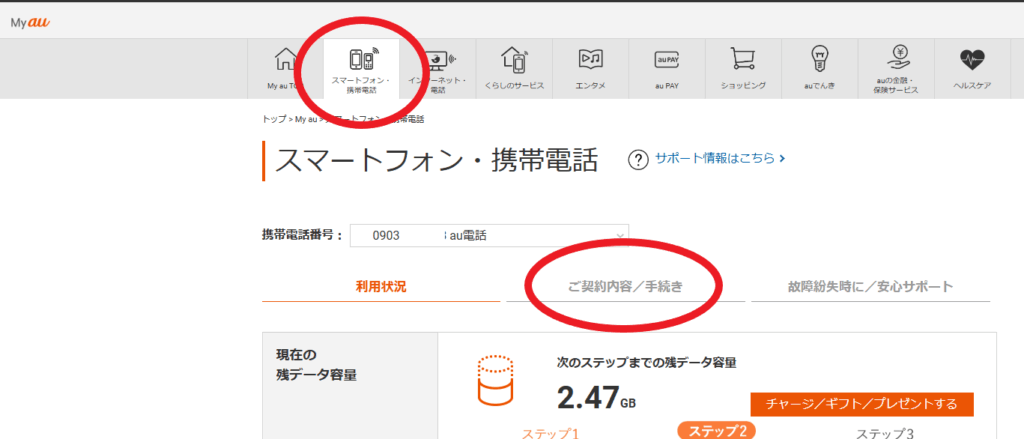Switch to the ご契約内容/手続き tab
This screenshot has width=1024, height=439.
625,286
